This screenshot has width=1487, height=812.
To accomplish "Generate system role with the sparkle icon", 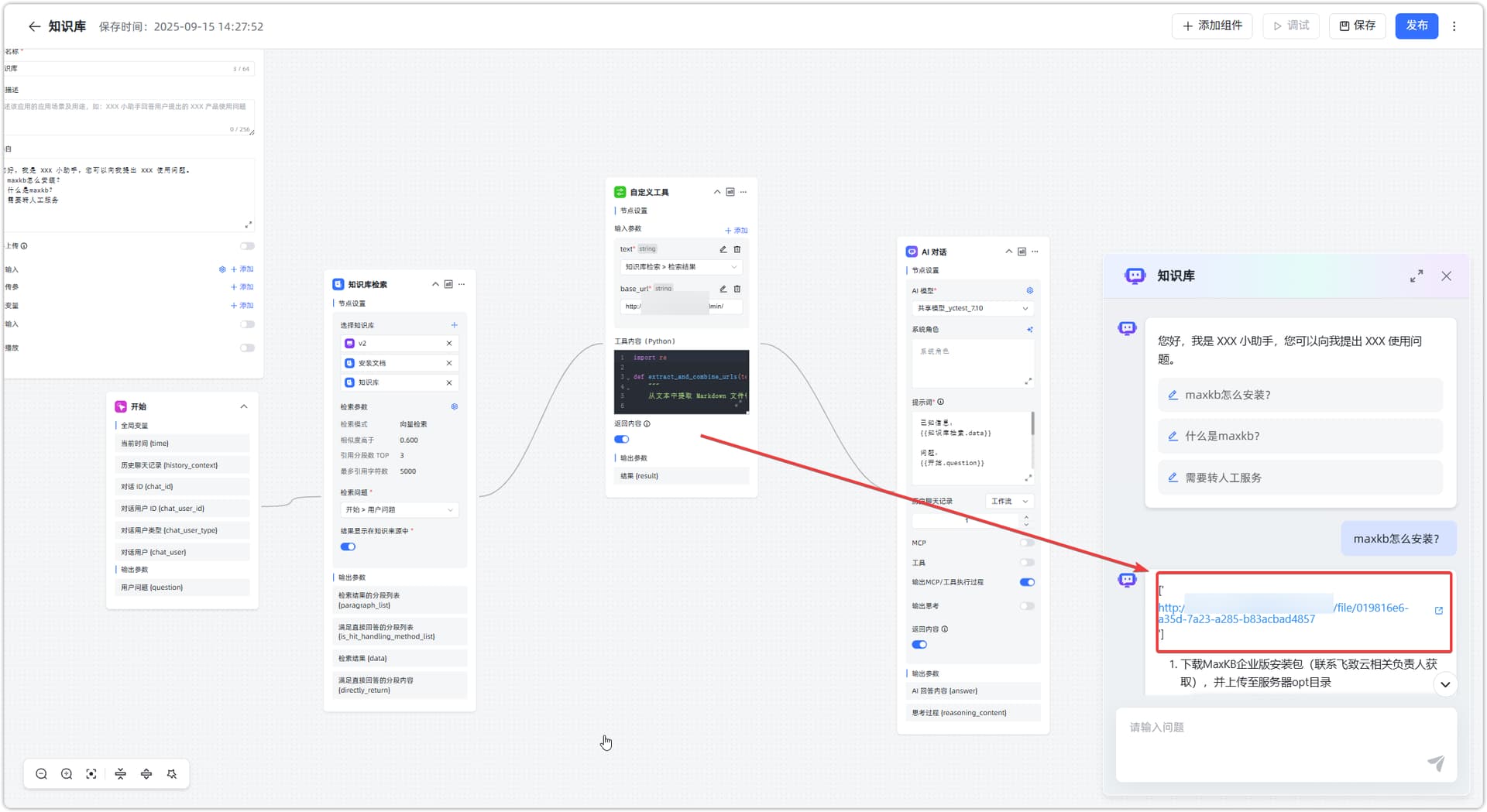I will click(1030, 329).
